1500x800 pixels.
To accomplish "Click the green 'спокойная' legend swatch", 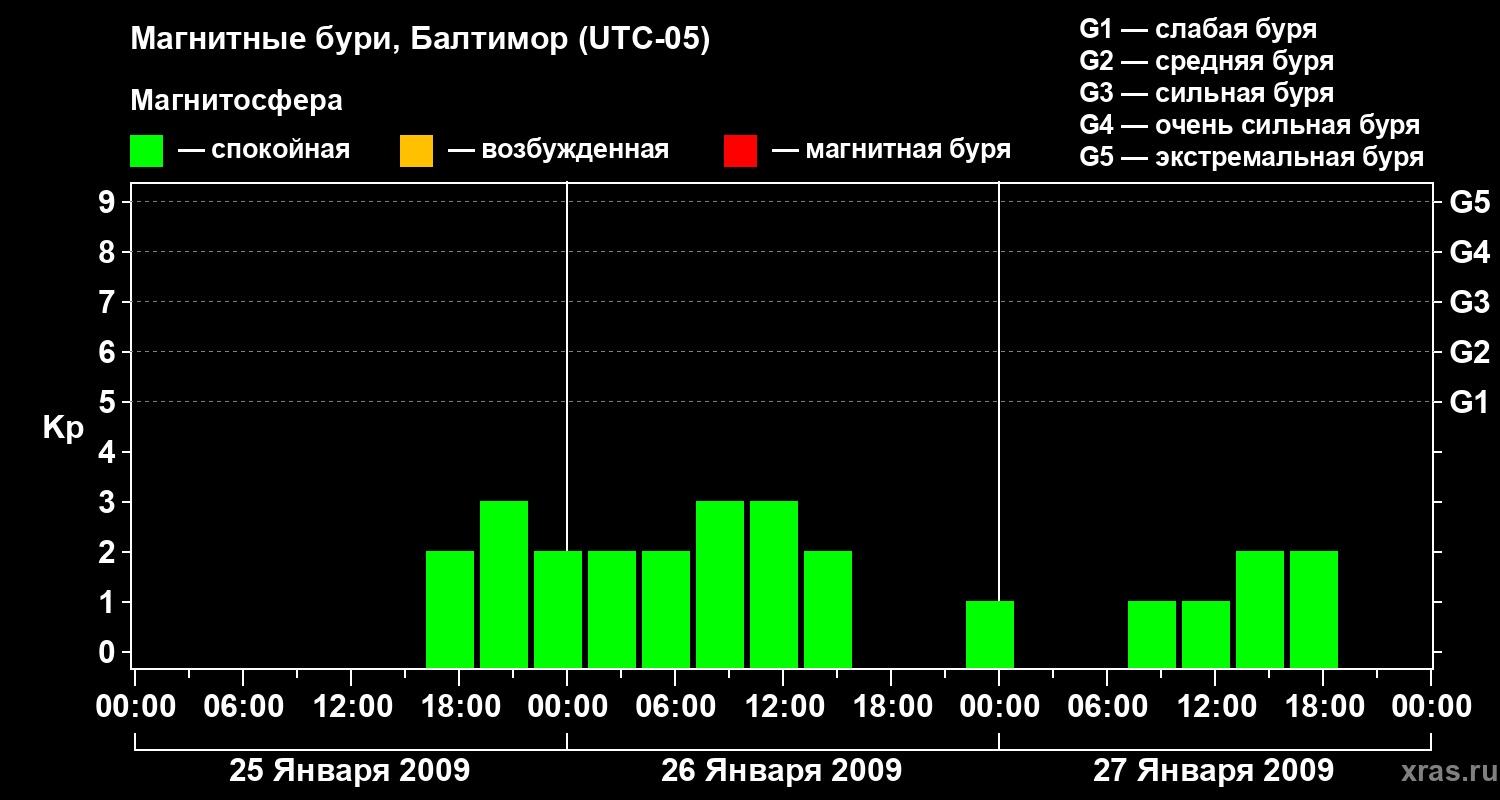I will pyautogui.click(x=147, y=151).
